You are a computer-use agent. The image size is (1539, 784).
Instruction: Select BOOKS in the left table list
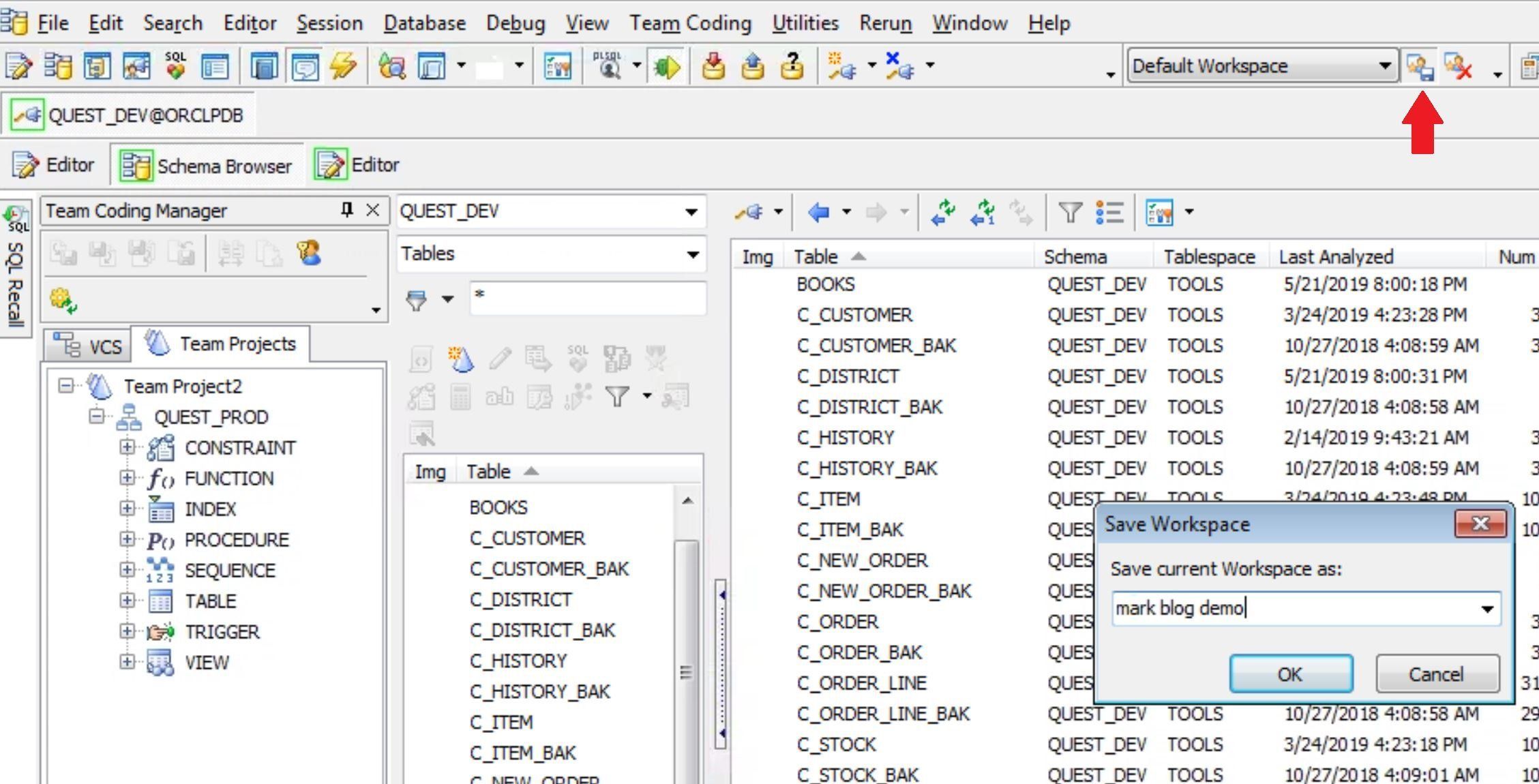(x=498, y=508)
